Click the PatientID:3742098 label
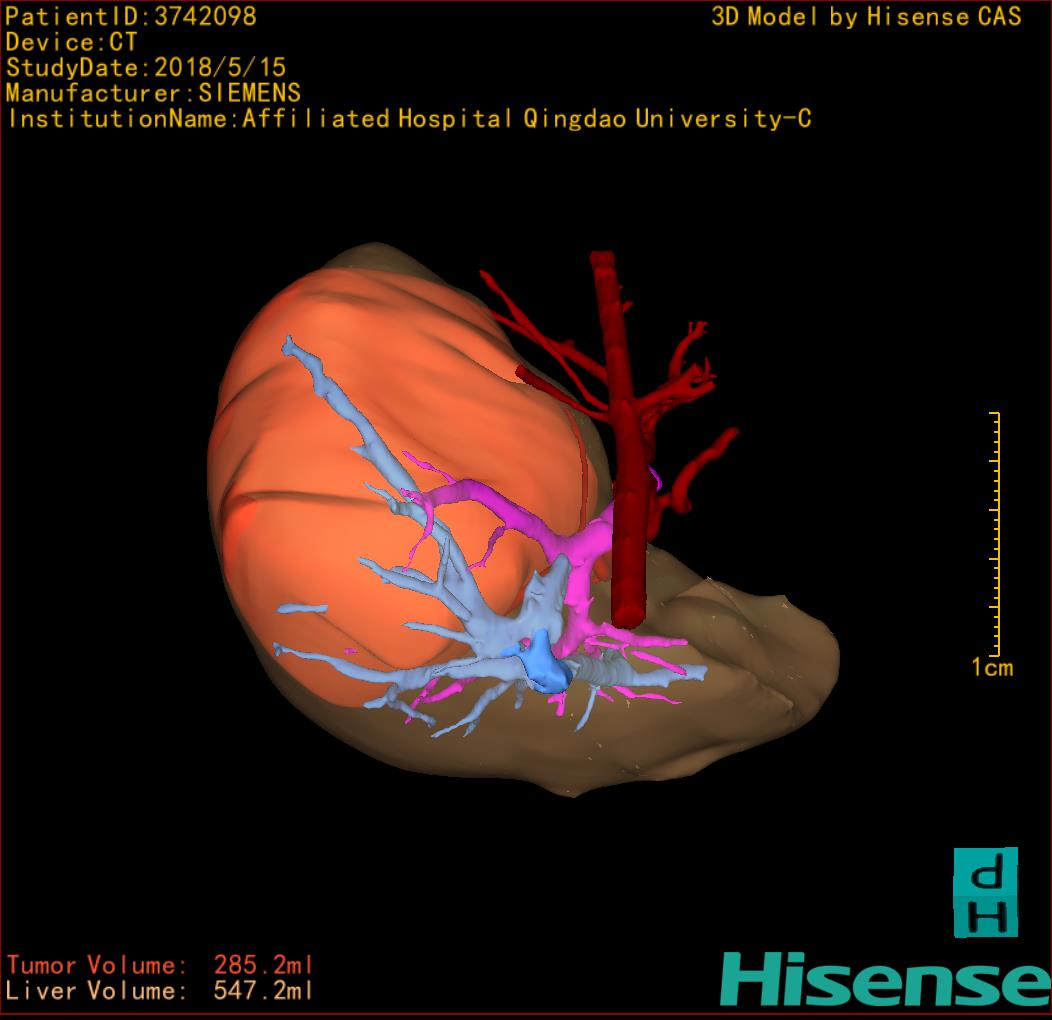This screenshot has width=1052, height=1020. [x=130, y=16]
